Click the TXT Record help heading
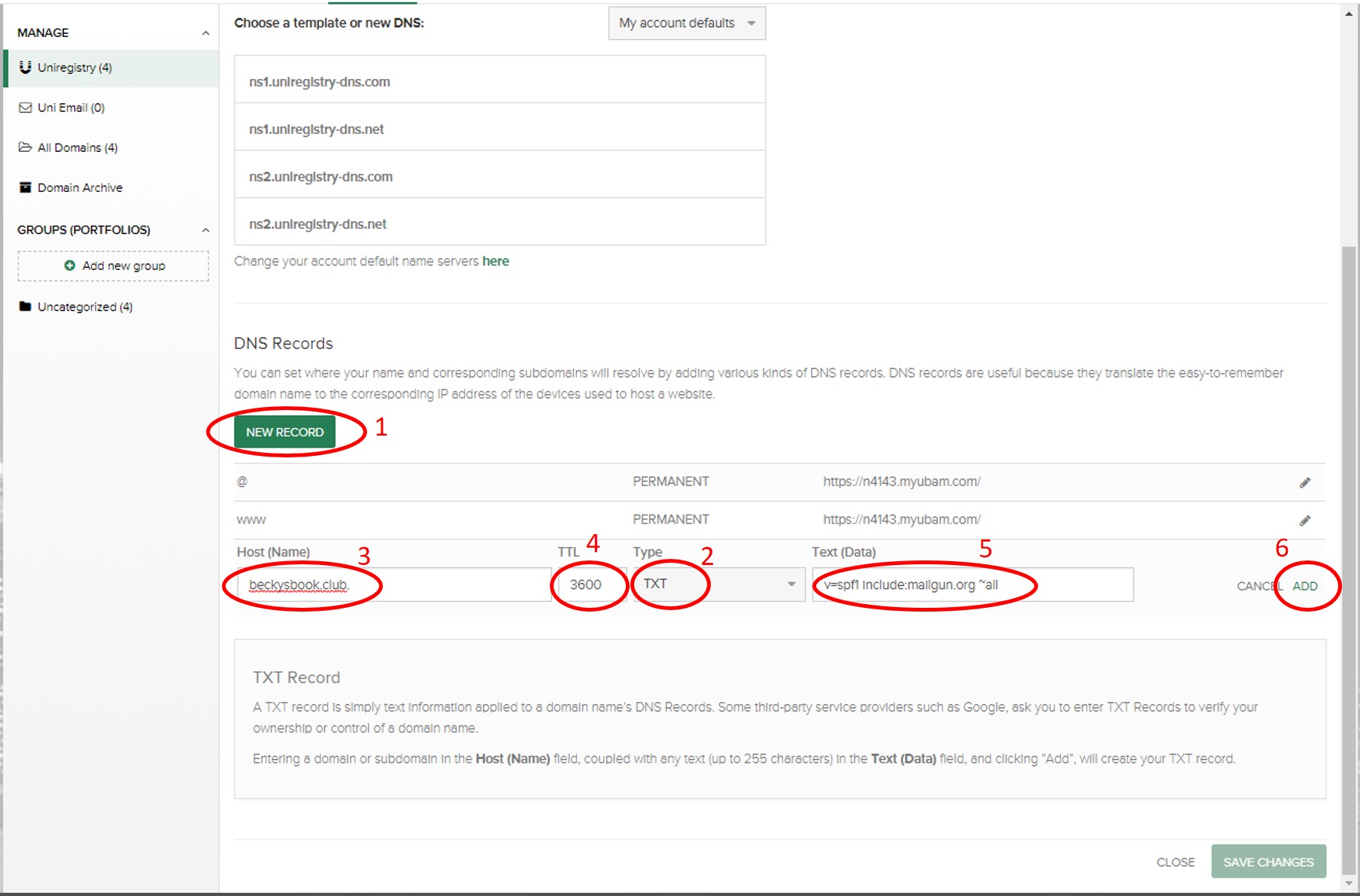This screenshot has width=1360, height=896. [296, 677]
